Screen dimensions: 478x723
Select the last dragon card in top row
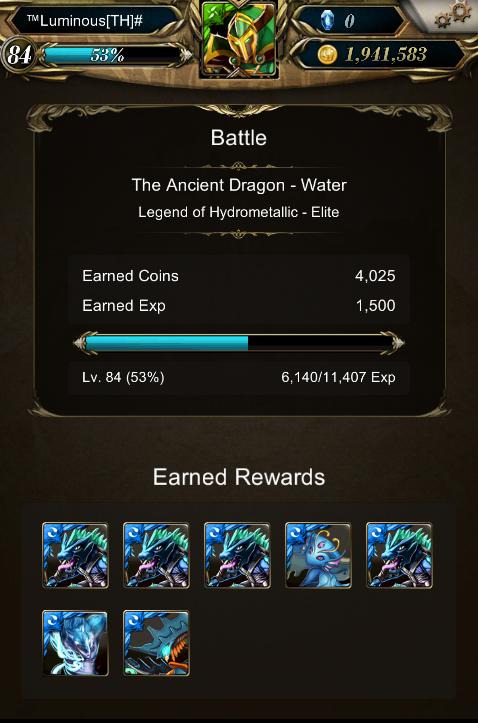click(400, 555)
